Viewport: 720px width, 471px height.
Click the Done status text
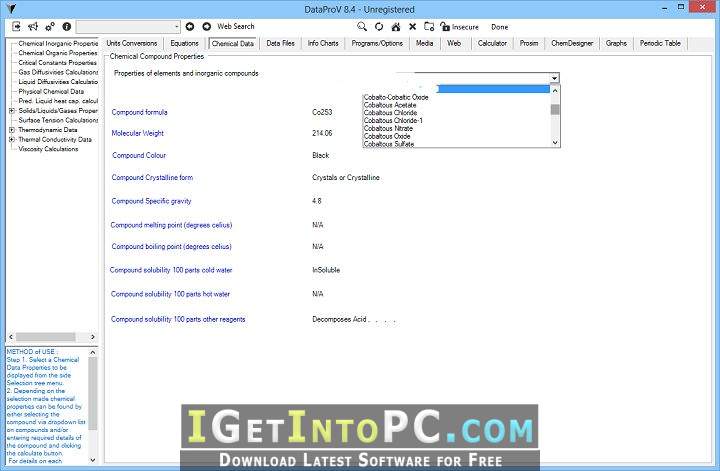pos(500,27)
